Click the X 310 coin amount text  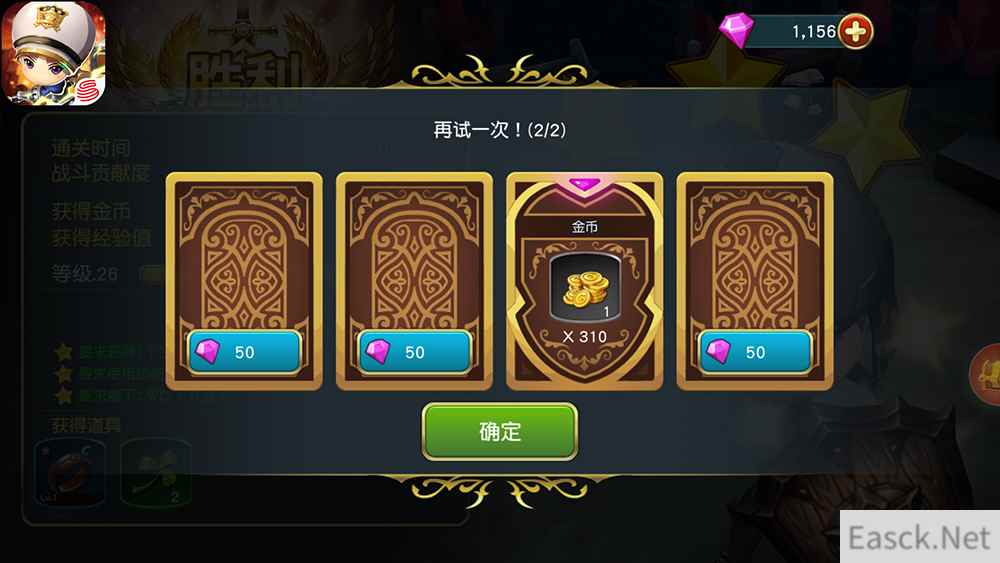click(585, 337)
